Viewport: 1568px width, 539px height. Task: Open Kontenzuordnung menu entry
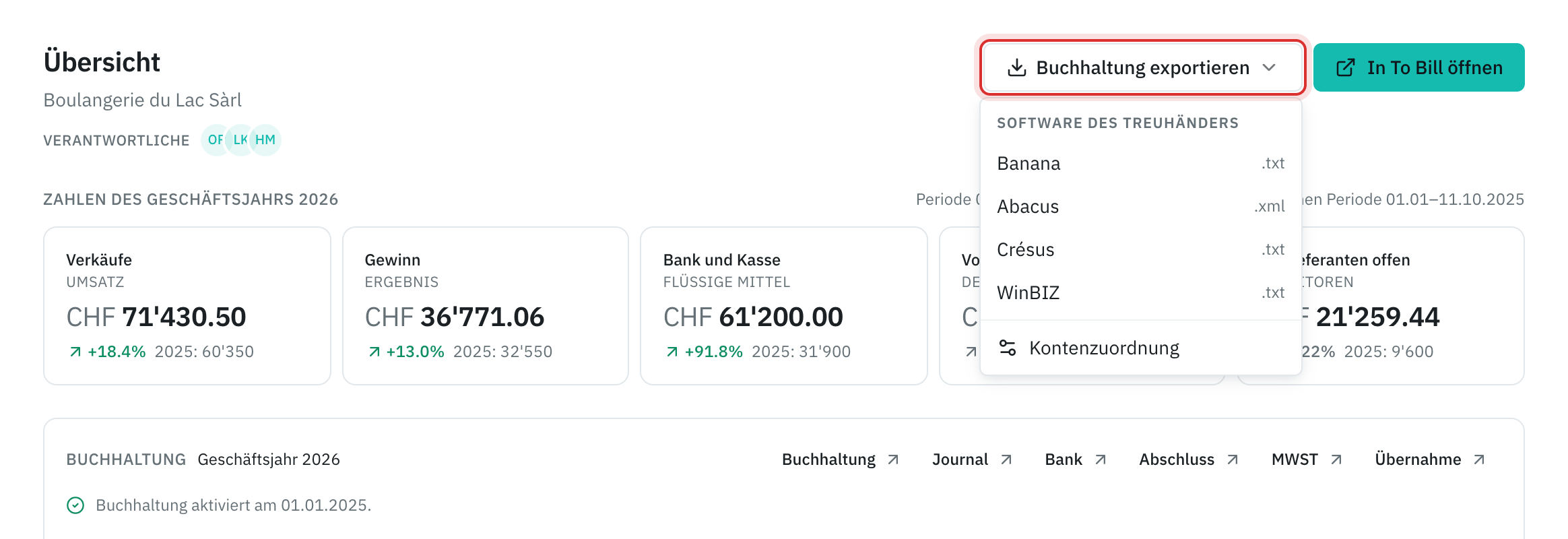pyautogui.click(x=1141, y=348)
